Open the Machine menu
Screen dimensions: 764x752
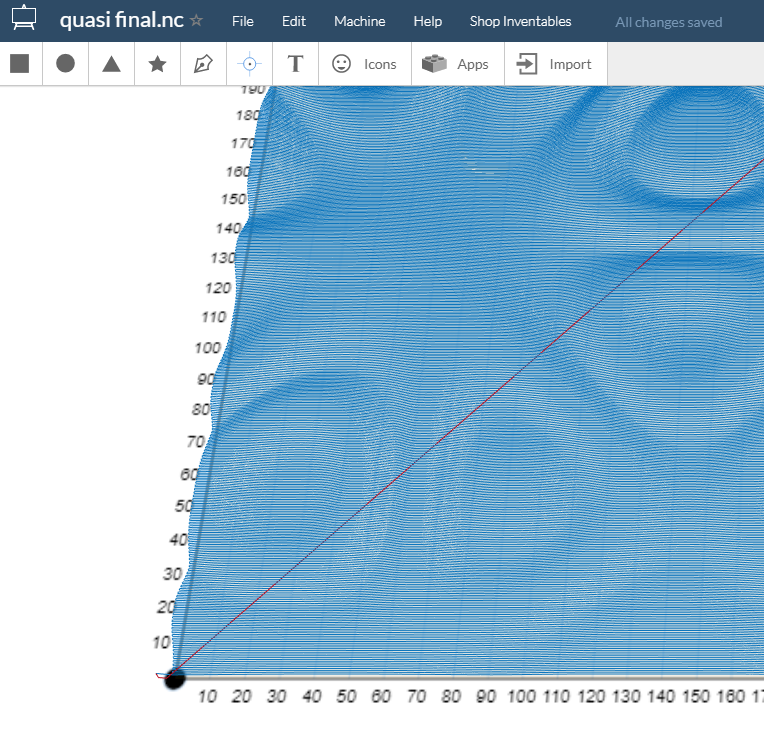[x=360, y=21]
